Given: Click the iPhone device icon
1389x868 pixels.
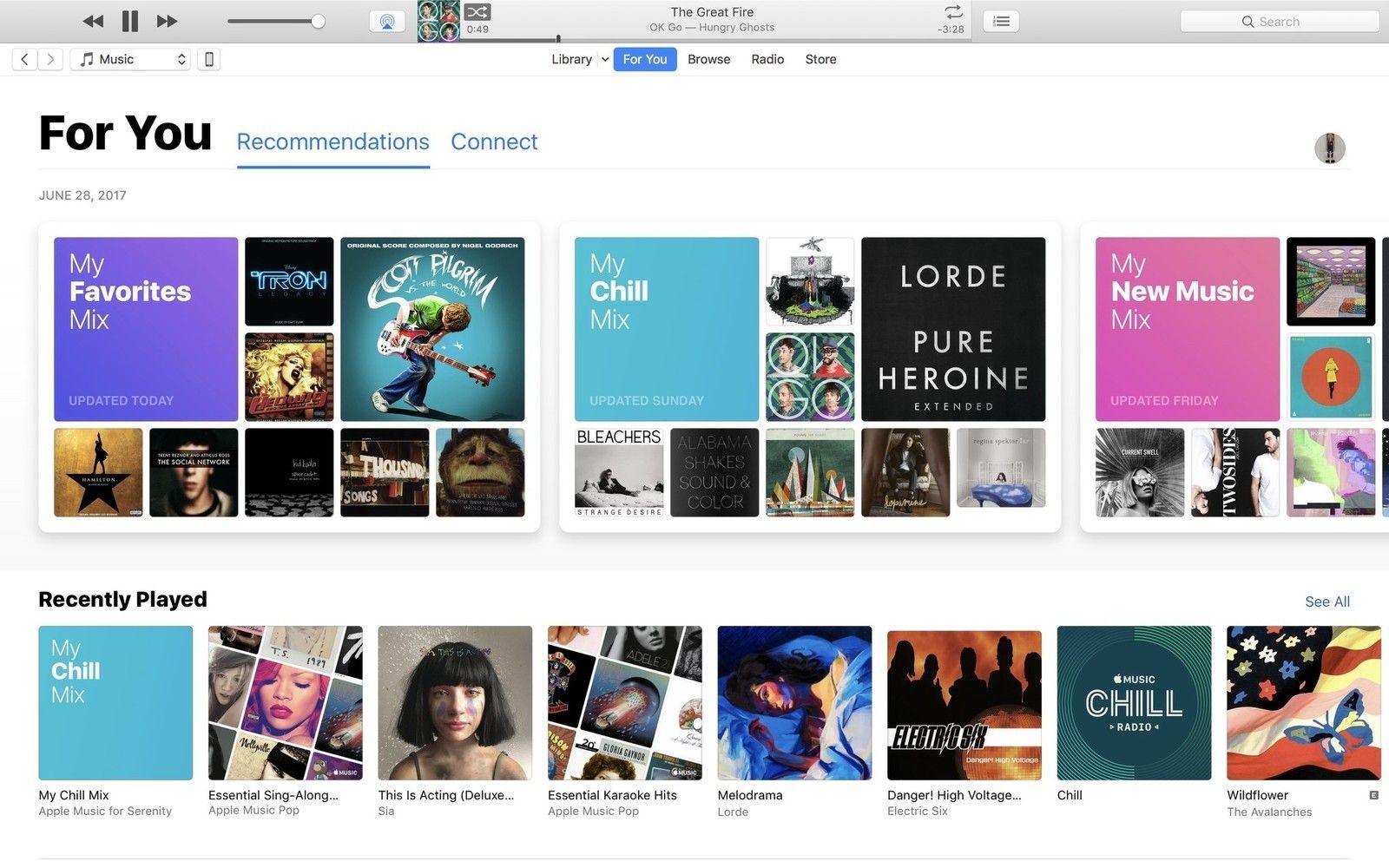Looking at the screenshot, I should [x=208, y=59].
